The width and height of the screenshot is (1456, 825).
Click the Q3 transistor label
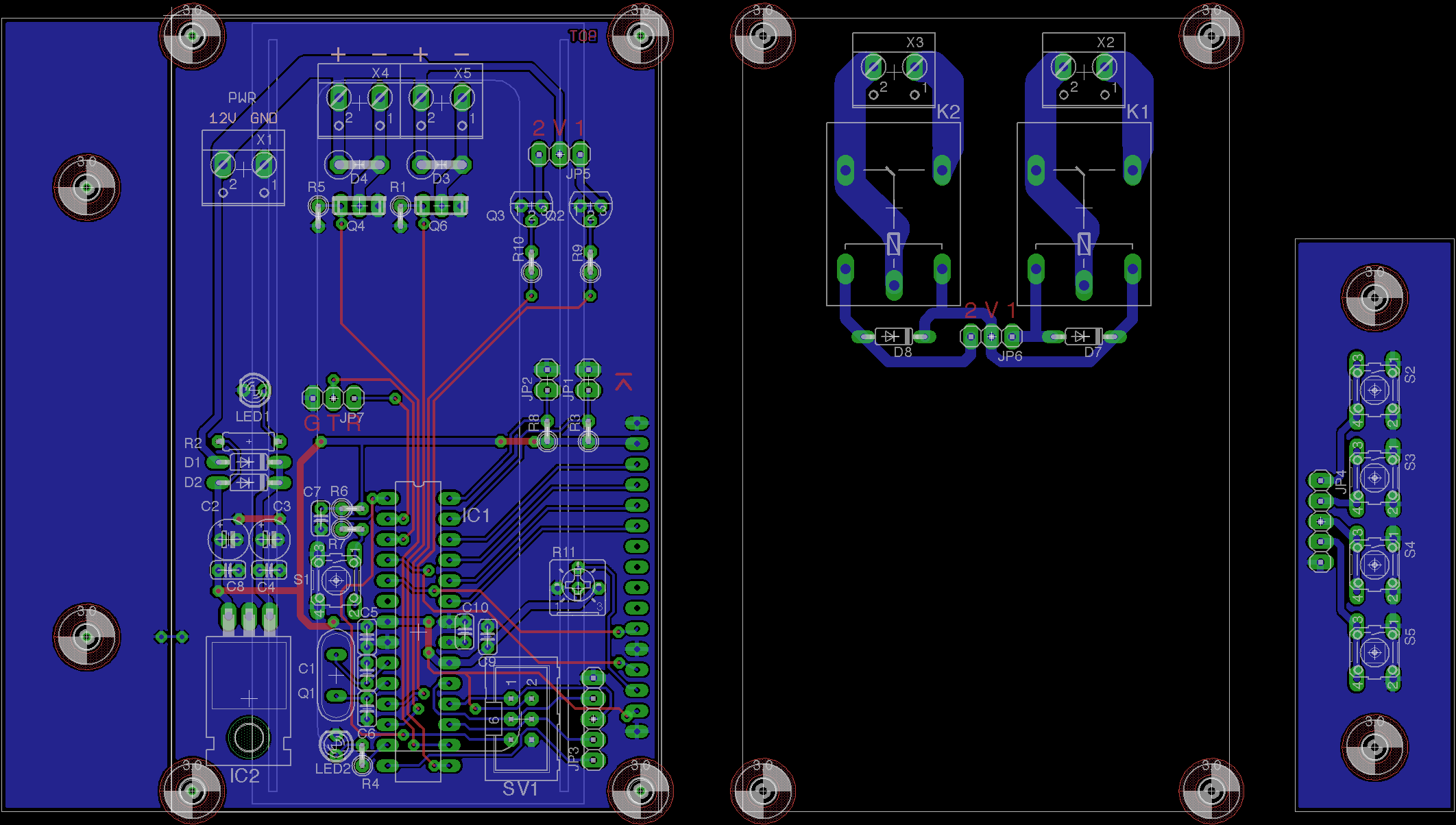(x=495, y=215)
